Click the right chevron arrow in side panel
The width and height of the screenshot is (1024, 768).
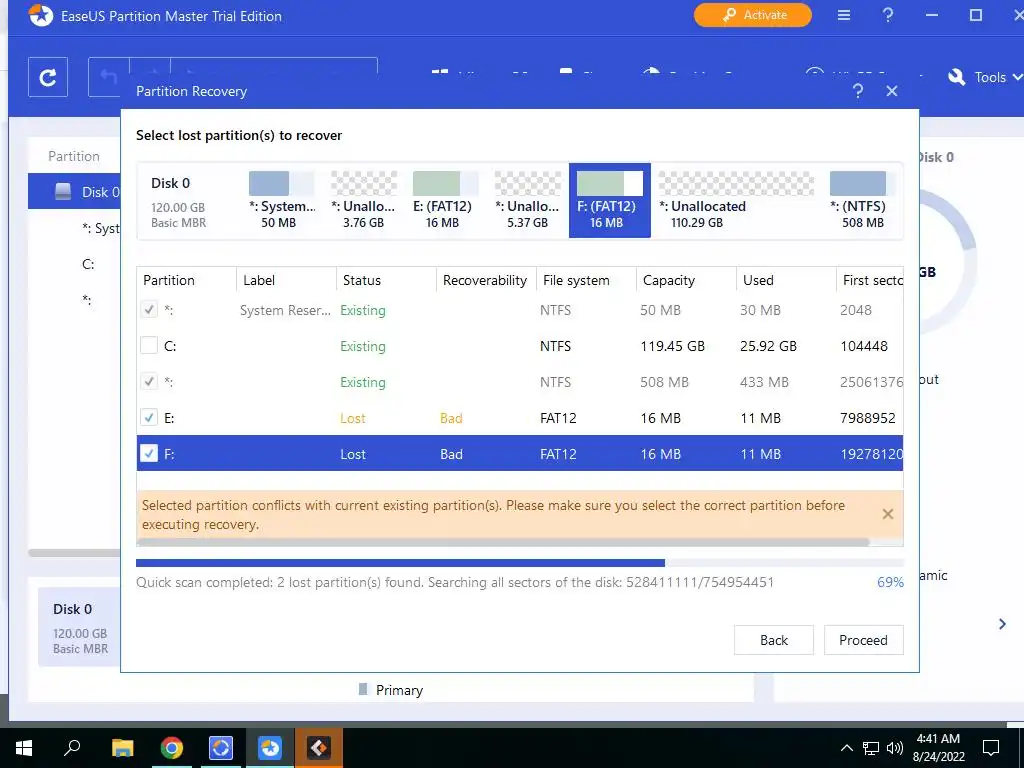point(1002,624)
